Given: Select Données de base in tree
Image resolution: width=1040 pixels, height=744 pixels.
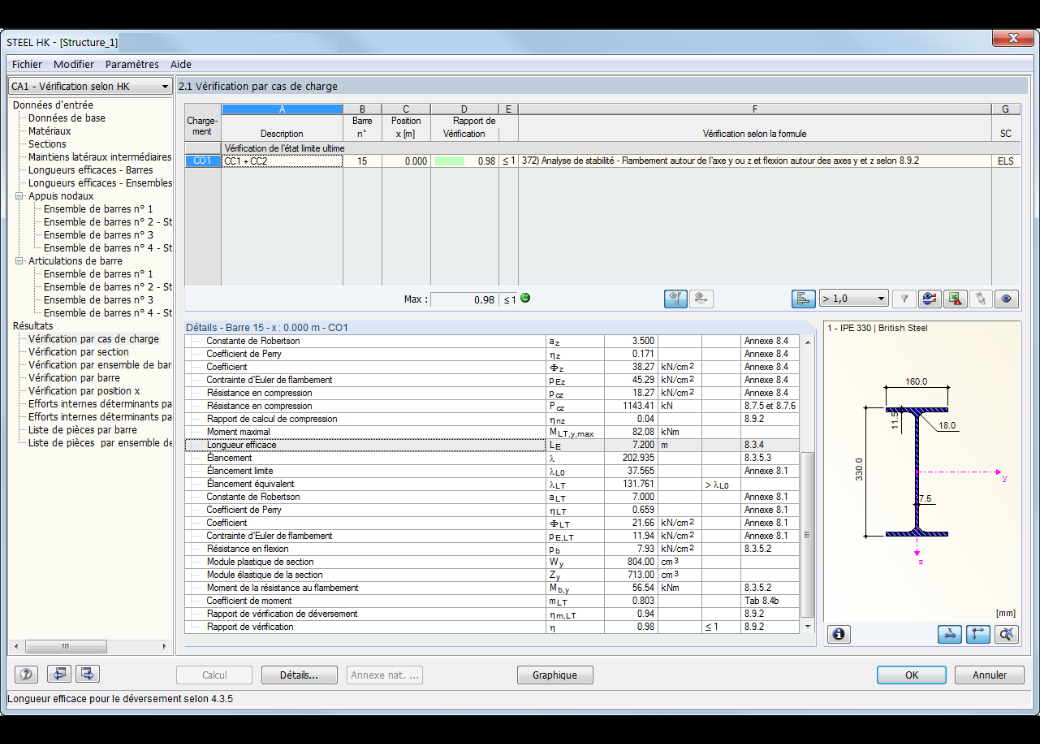Looking at the screenshot, I should 66,118.
